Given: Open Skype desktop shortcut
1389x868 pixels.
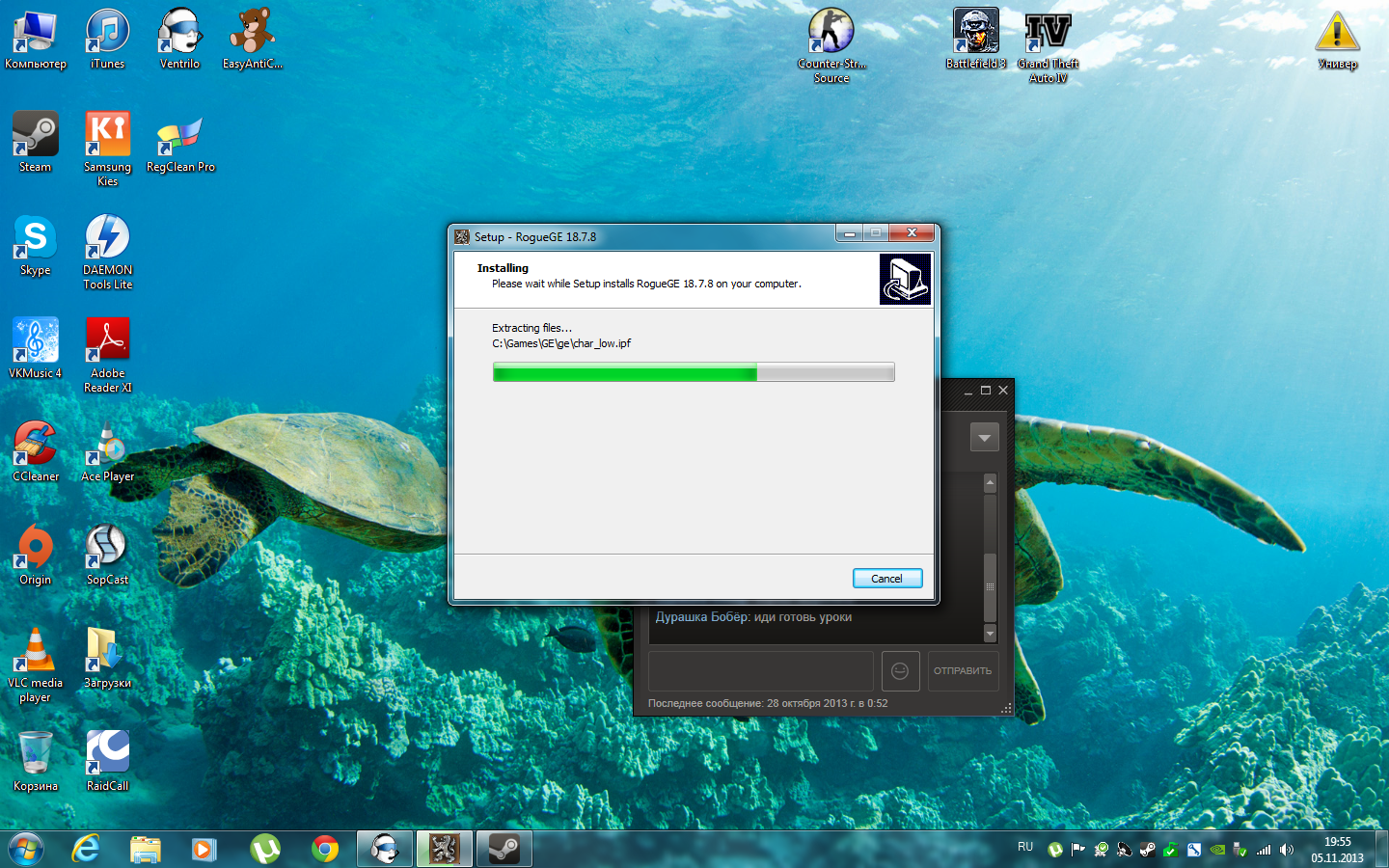Looking at the screenshot, I should click(x=36, y=246).
